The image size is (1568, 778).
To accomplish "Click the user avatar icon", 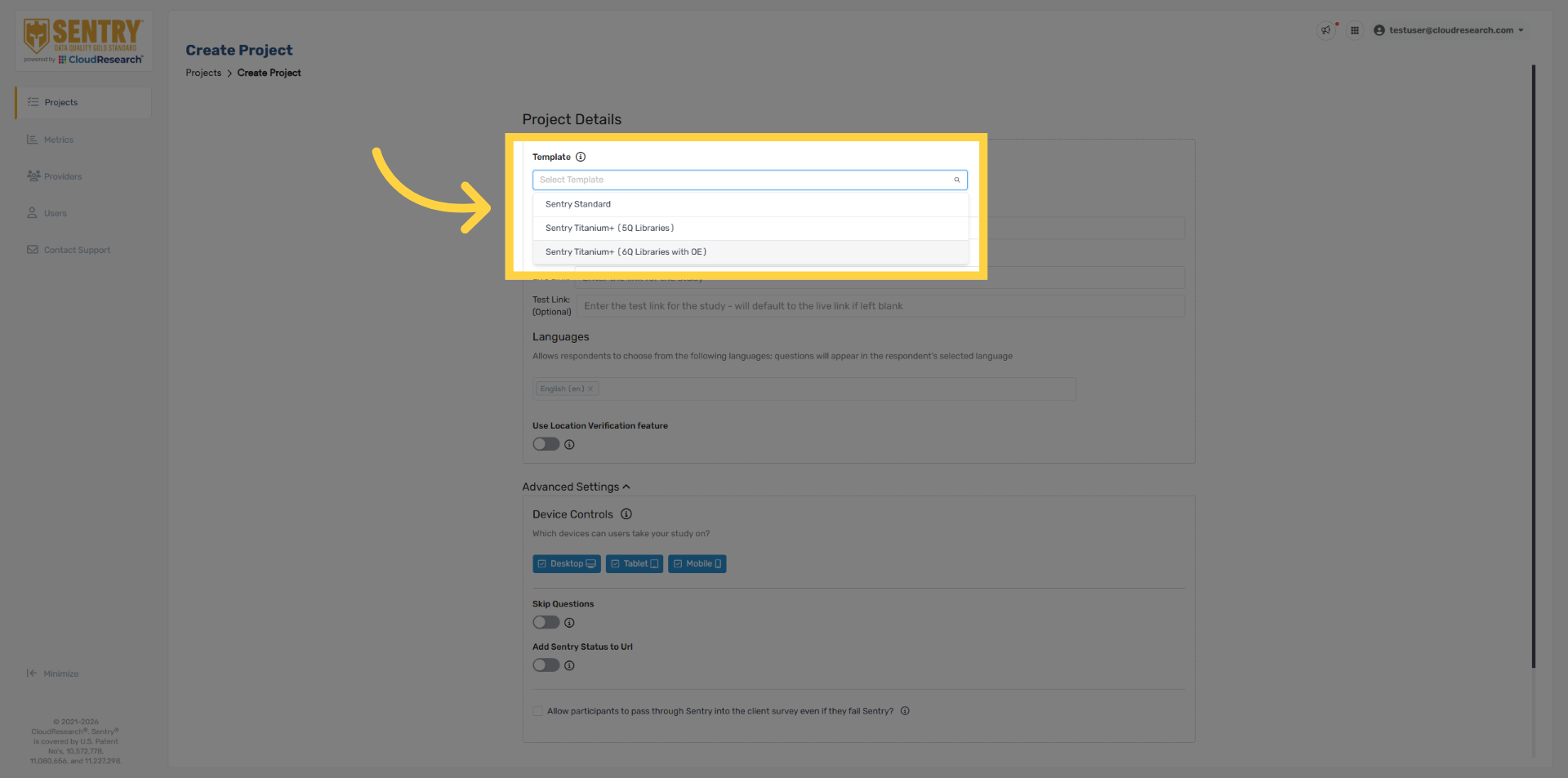I will [1379, 30].
